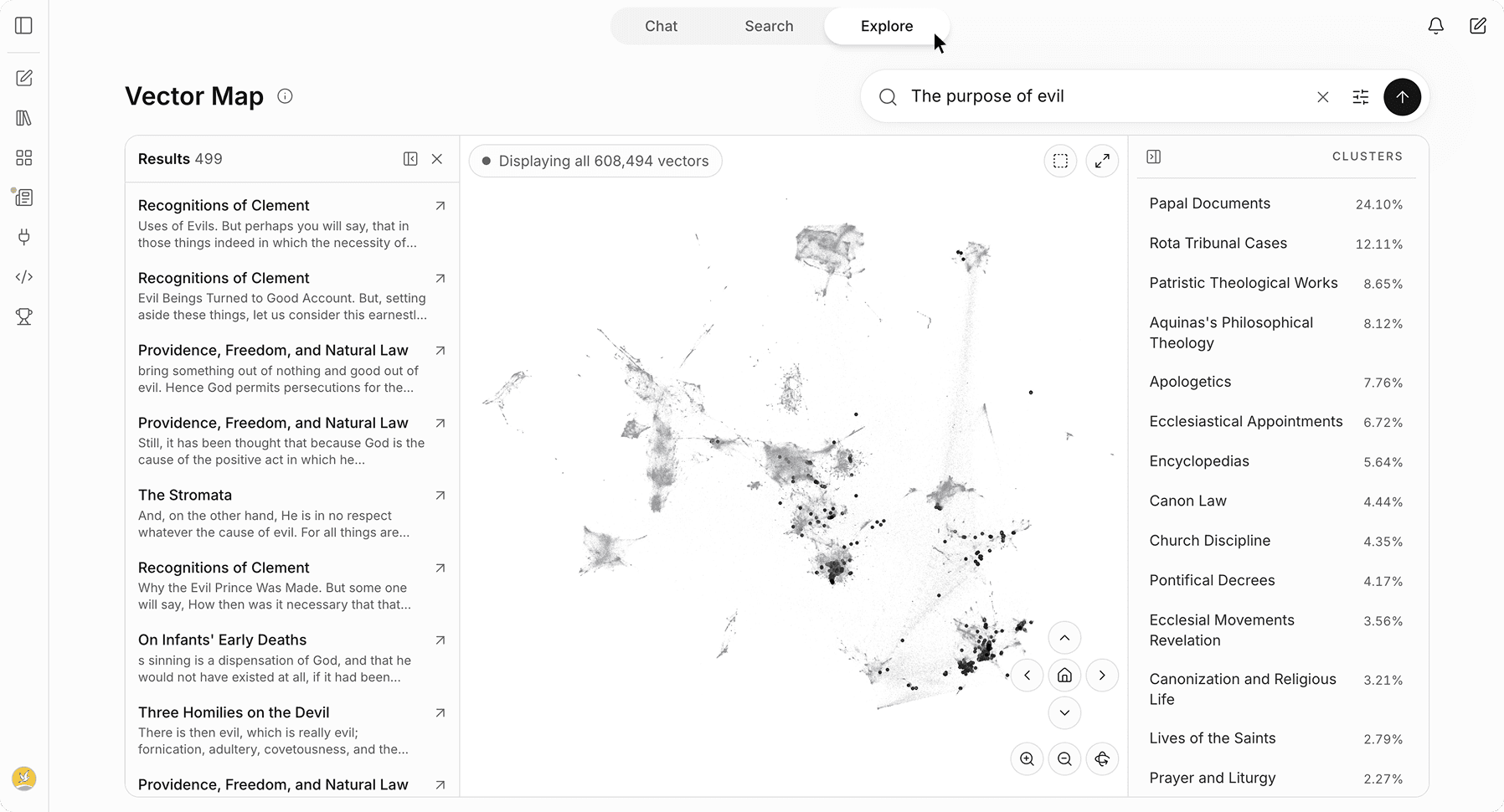Open the plug integrations icon in sidebar
The image size is (1504, 812).
[x=23, y=237]
